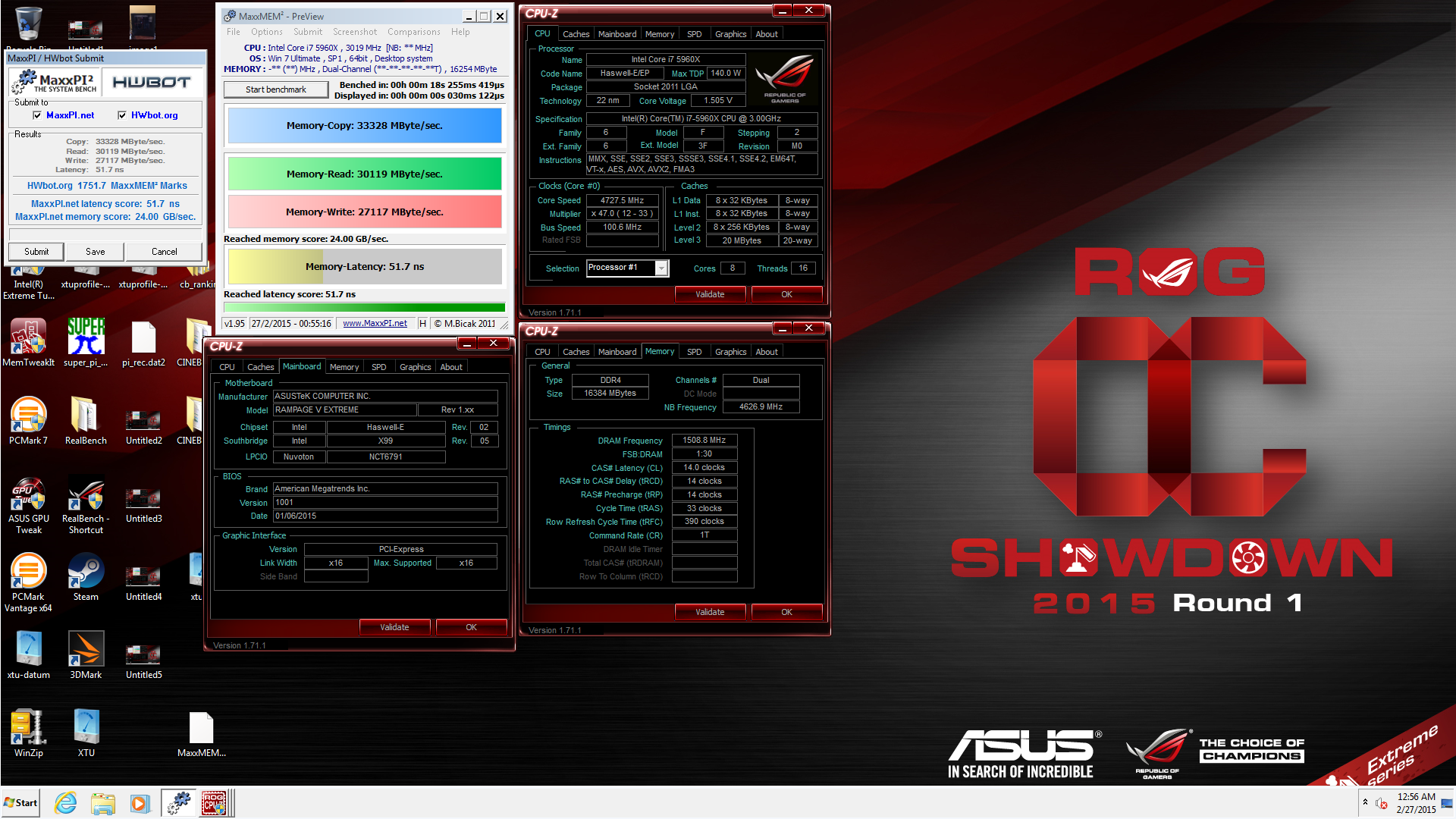Open the Comparisons menu in MaxxMEM
Viewport: 1456px width, 819px height.
click(414, 32)
